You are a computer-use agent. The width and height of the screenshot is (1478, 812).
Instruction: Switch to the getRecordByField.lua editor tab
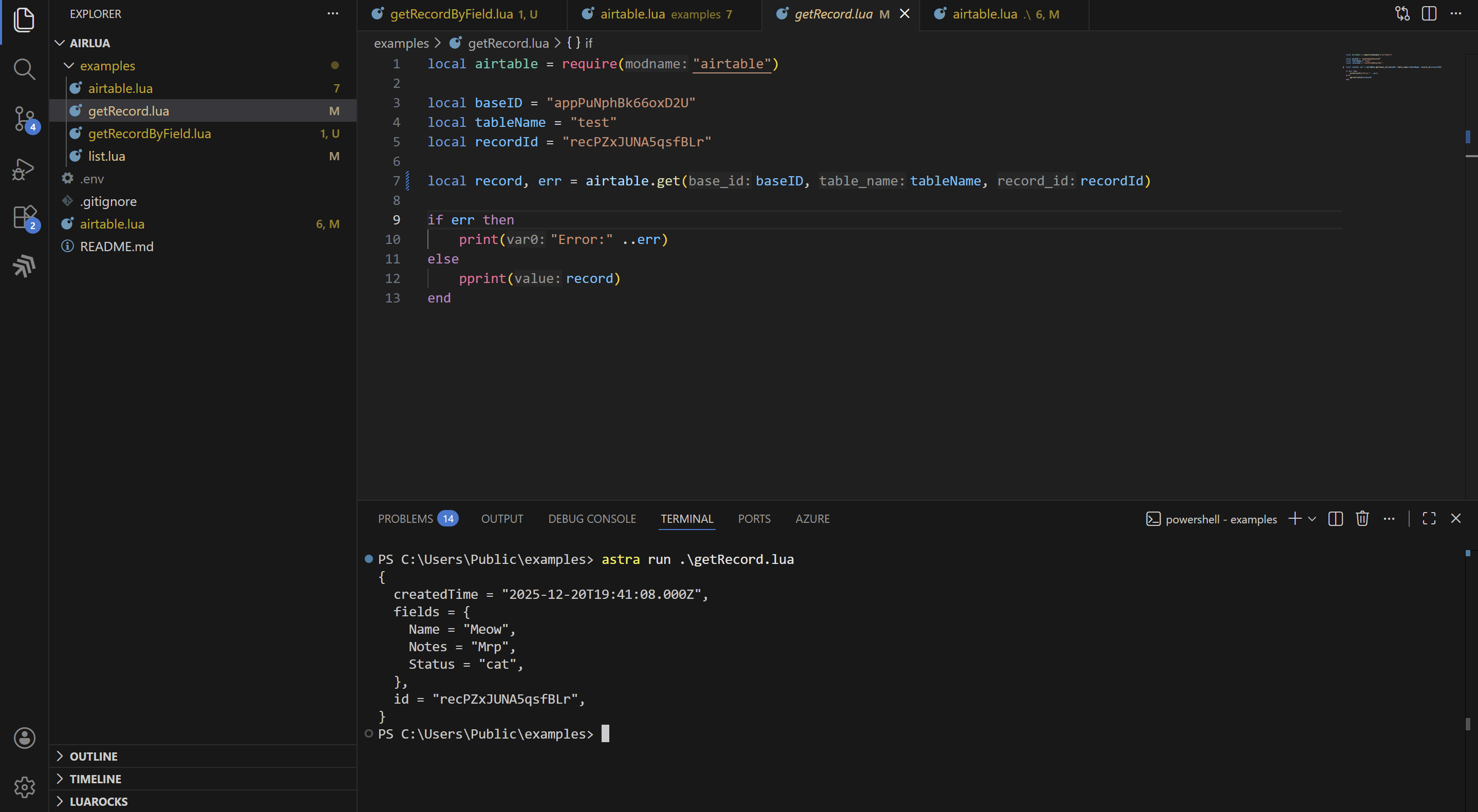[x=451, y=14]
